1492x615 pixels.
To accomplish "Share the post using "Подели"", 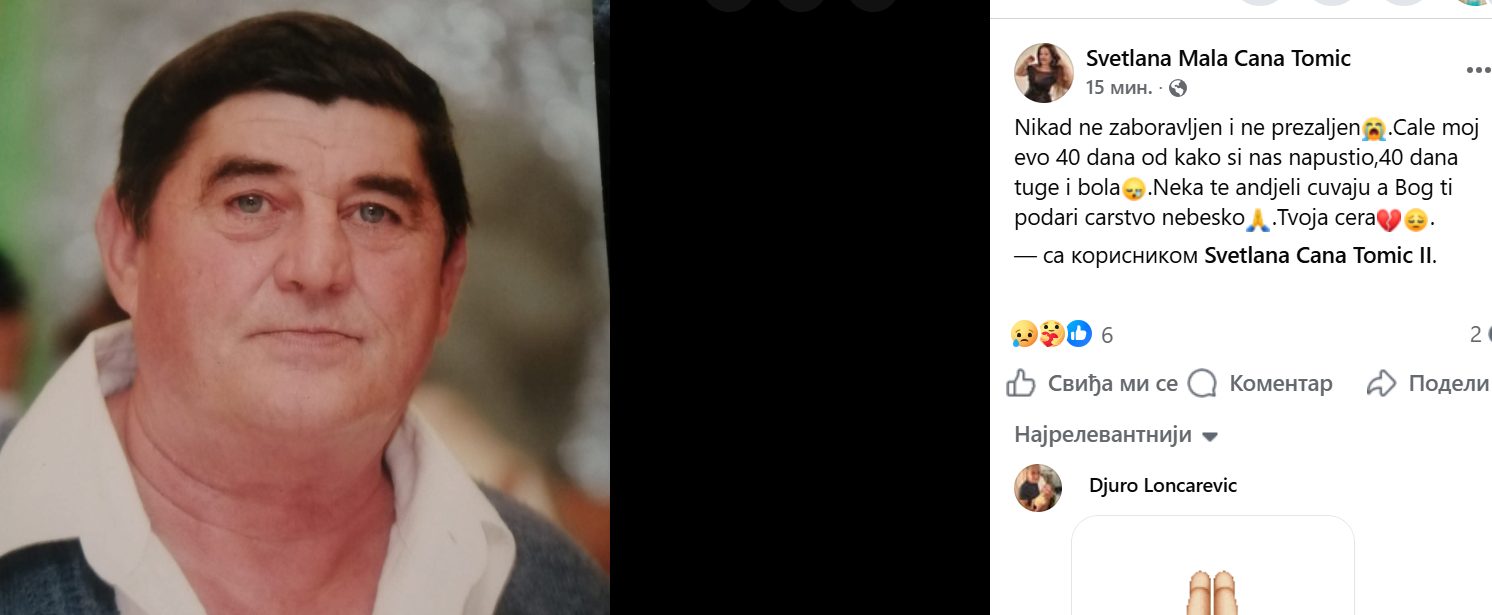I will tap(1428, 383).
